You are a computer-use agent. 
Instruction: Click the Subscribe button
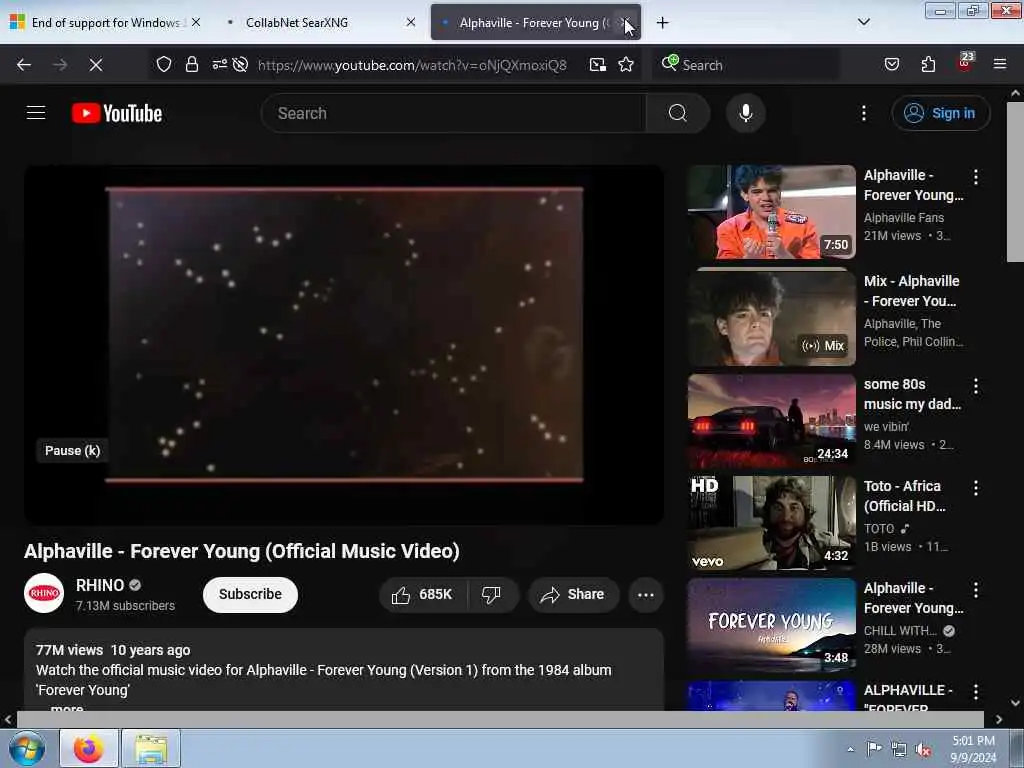[x=250, y=594]
